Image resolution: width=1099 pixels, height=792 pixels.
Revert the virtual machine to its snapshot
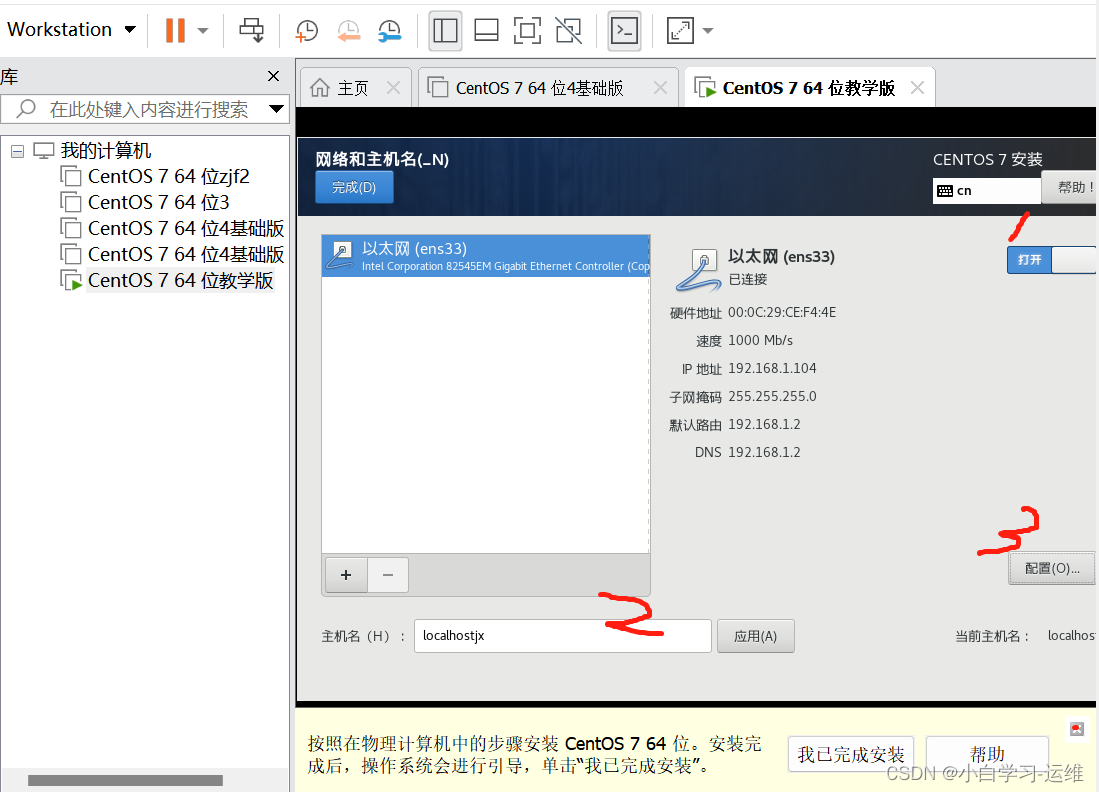pos(348,30)
